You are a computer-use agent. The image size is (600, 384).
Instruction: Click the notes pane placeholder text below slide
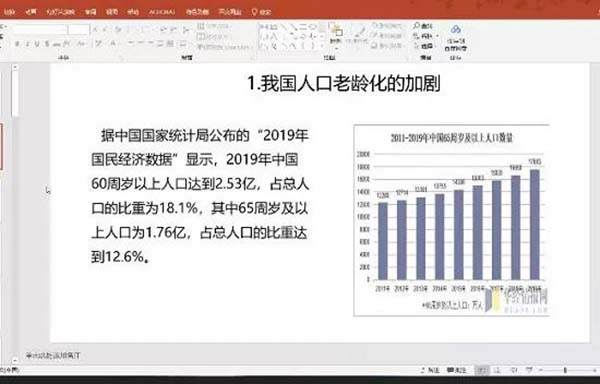[x=53, y=356]
